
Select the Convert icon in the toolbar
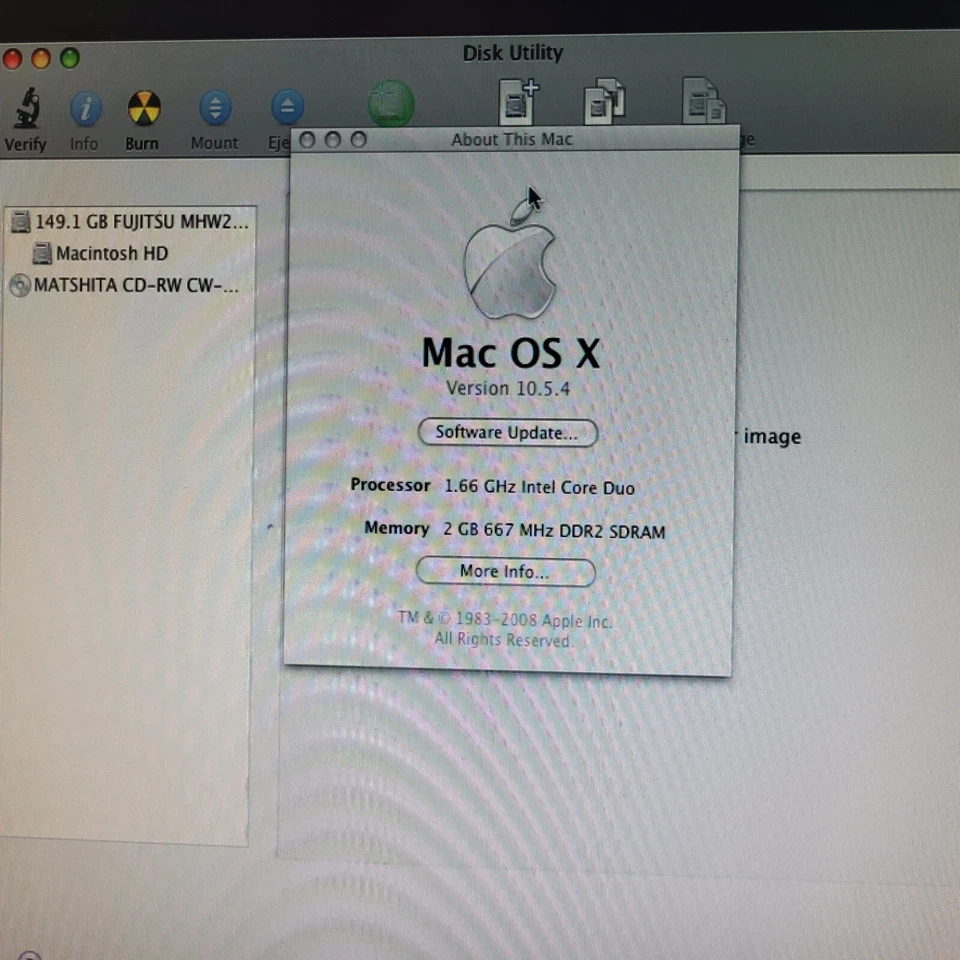click(605, 100)
